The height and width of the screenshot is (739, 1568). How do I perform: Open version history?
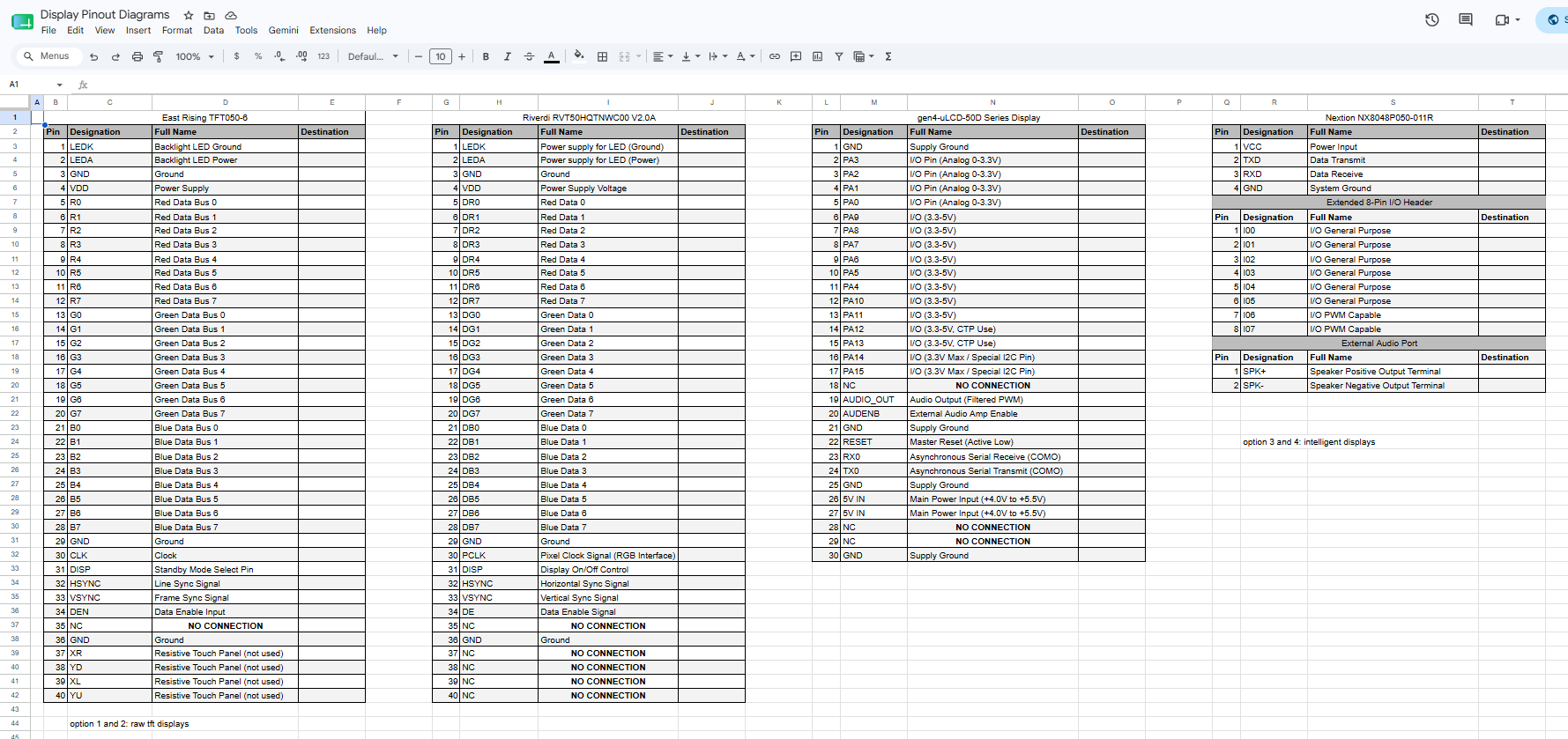[x=1432, y=19]
